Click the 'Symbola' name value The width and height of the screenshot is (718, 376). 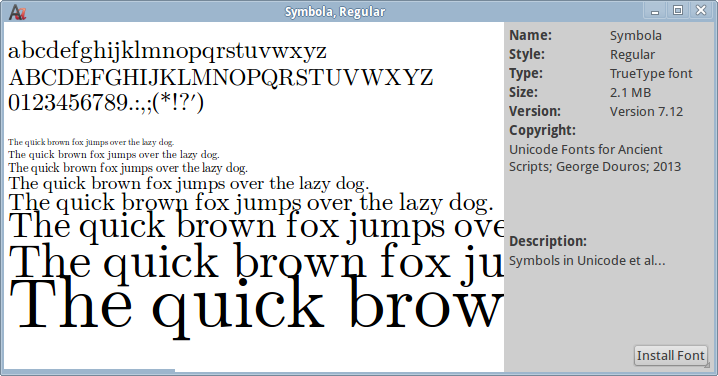click(x=636, y=35)
